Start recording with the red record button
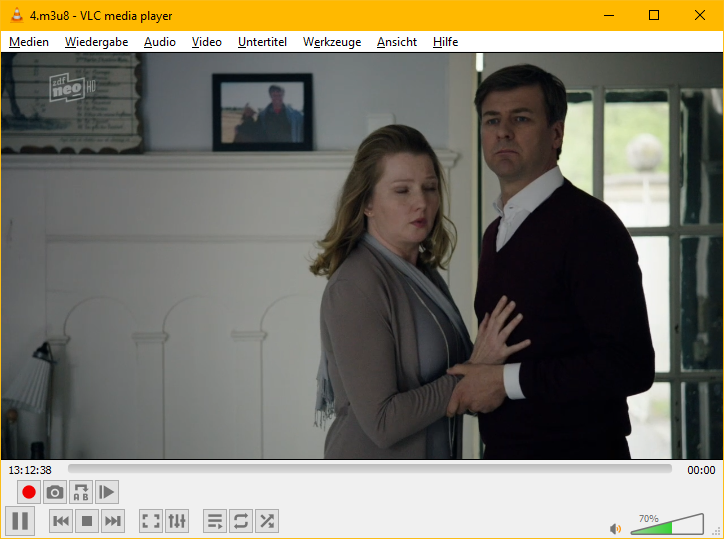Viewport: 724px width, 539px height. tap(29, 492)
